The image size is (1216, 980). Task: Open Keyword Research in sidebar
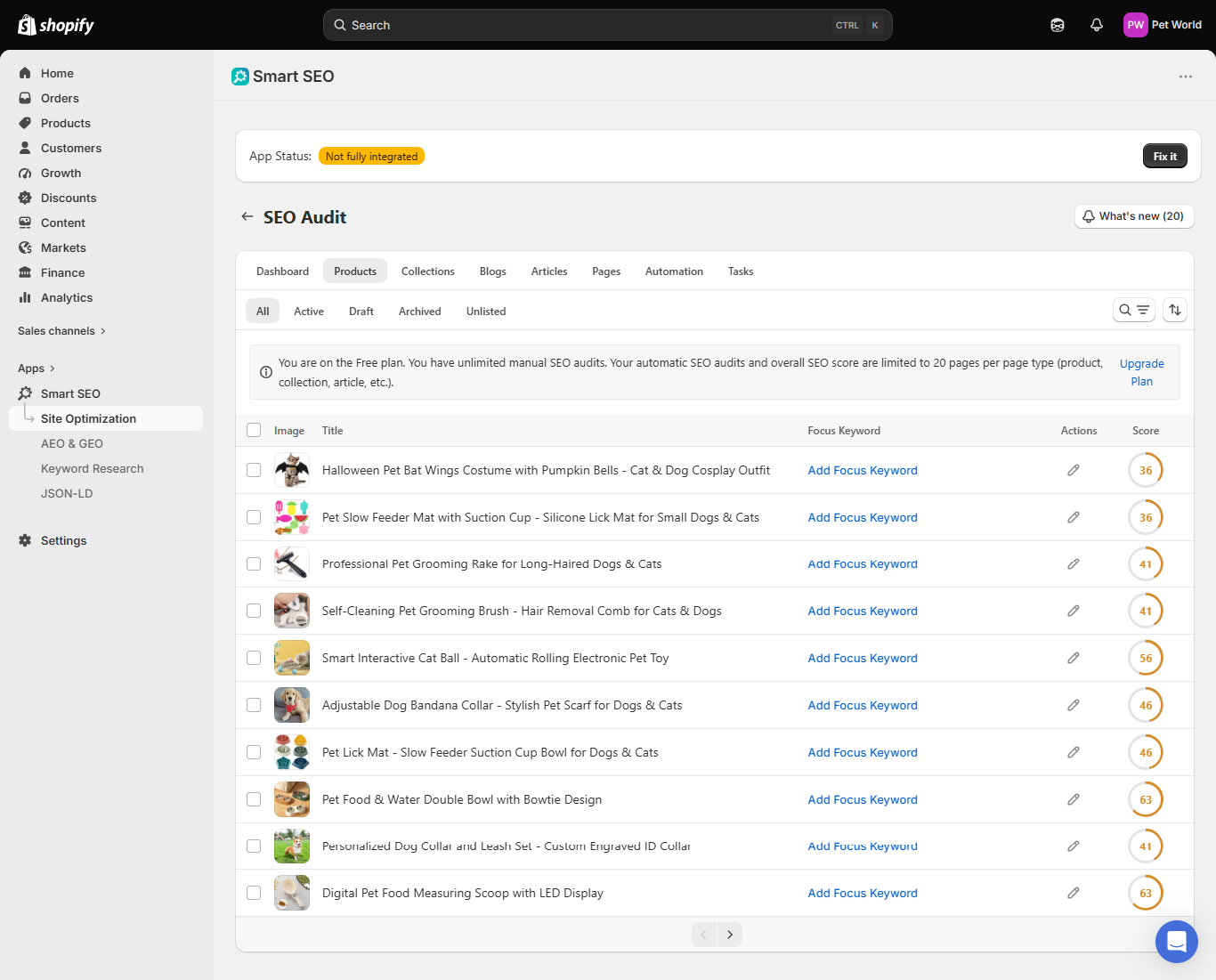[x=92, y=468]
